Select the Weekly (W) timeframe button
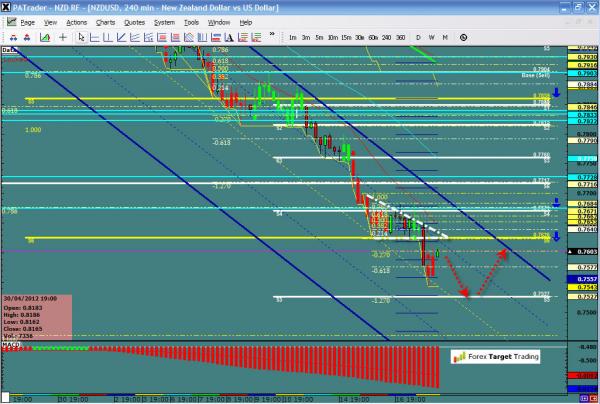 pos(430,38)
